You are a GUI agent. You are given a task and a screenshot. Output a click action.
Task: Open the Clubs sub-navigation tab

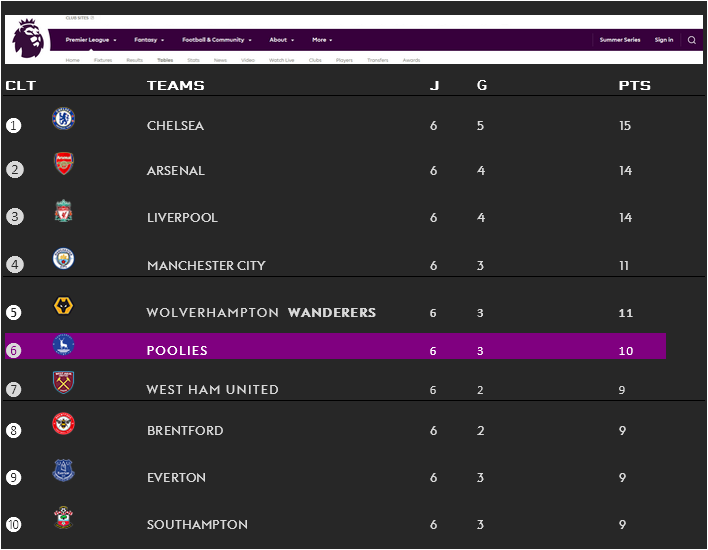(x=315, y=60)
